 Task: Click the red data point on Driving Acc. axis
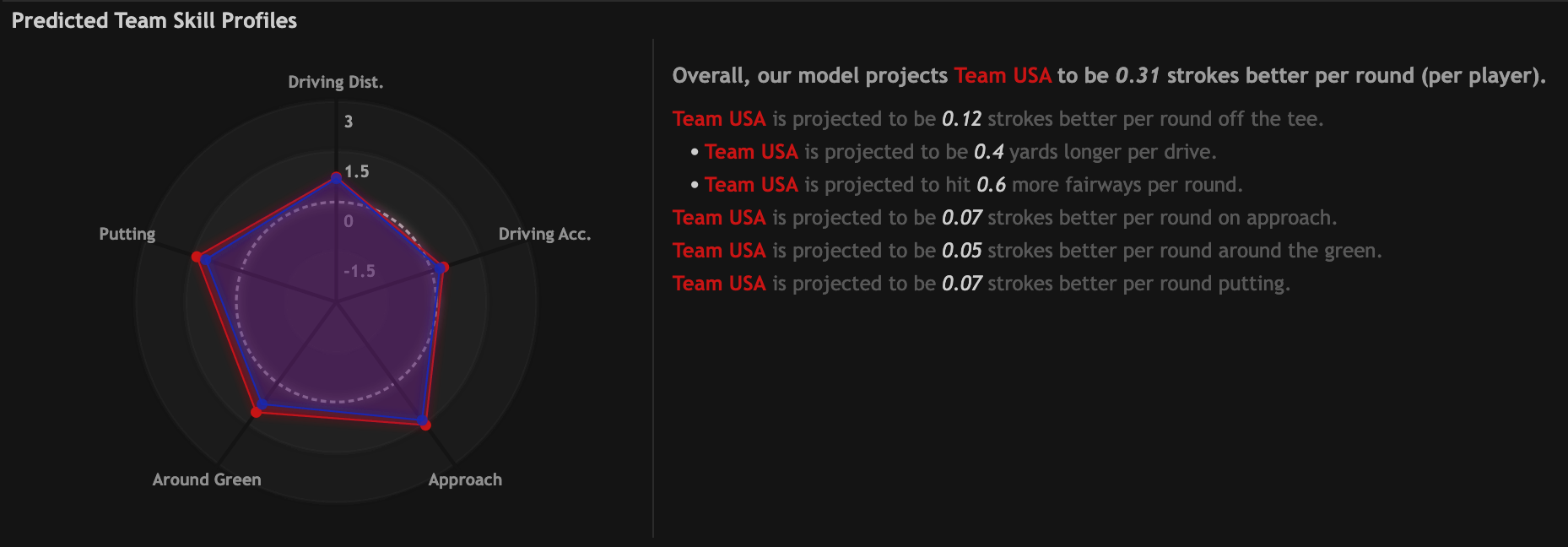pyautogui.click(x=445, y=267)
